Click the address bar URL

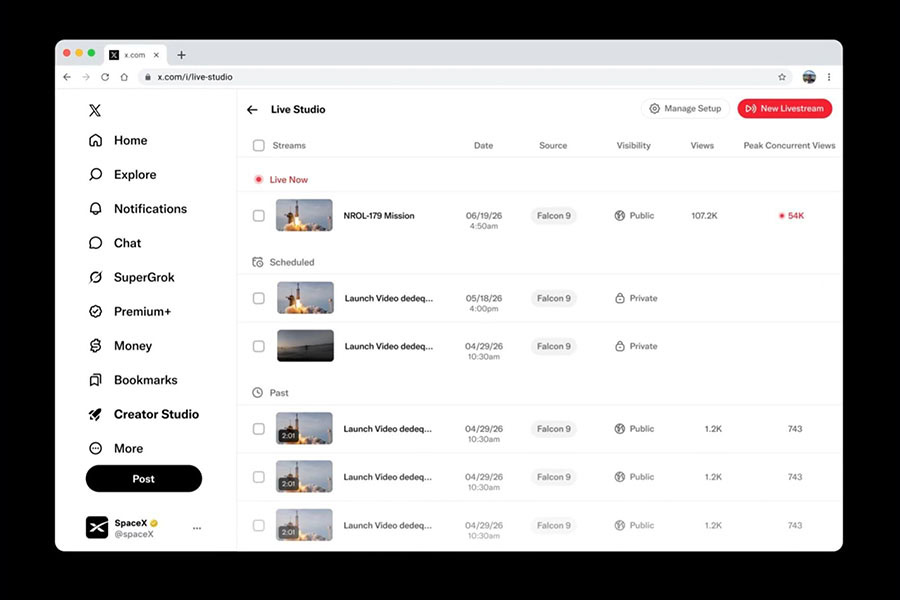point(195,77)
